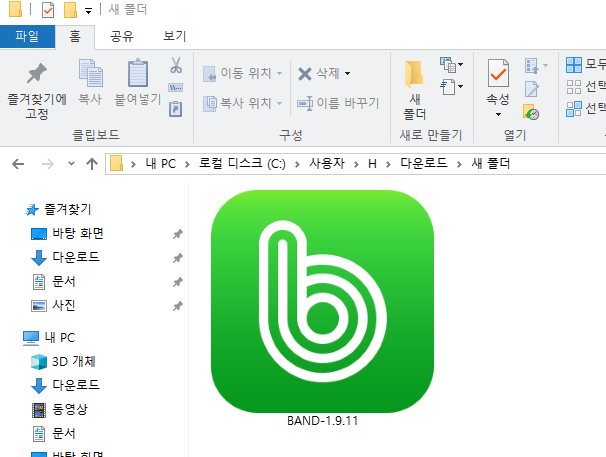The width and height of the screenshot is (606, 457).
Task: Open the 파일 (File) menu tab
Action: (x=27, y=36)
